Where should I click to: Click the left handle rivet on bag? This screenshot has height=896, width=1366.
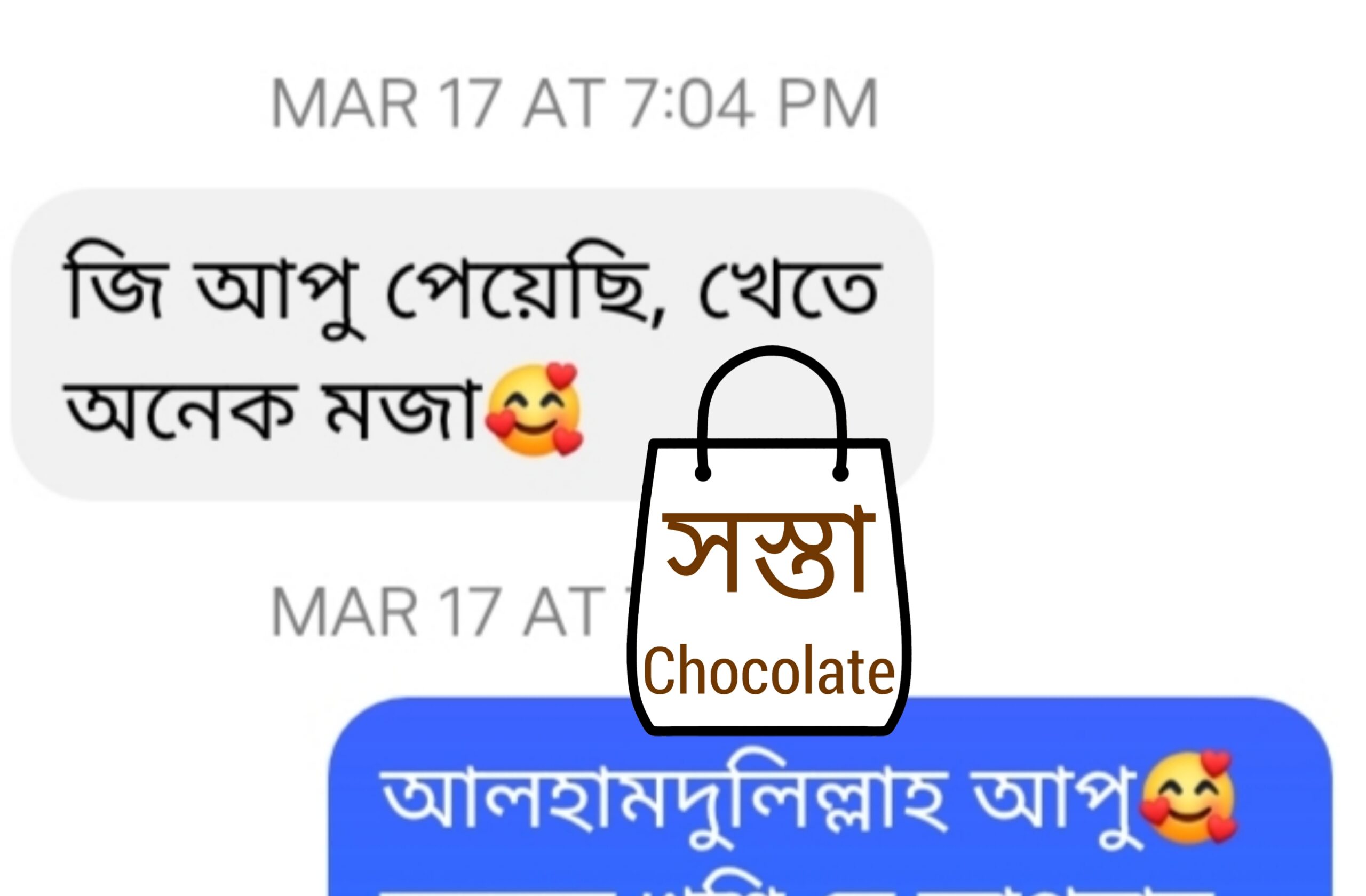pyautogui.click(x=703, y=473)
